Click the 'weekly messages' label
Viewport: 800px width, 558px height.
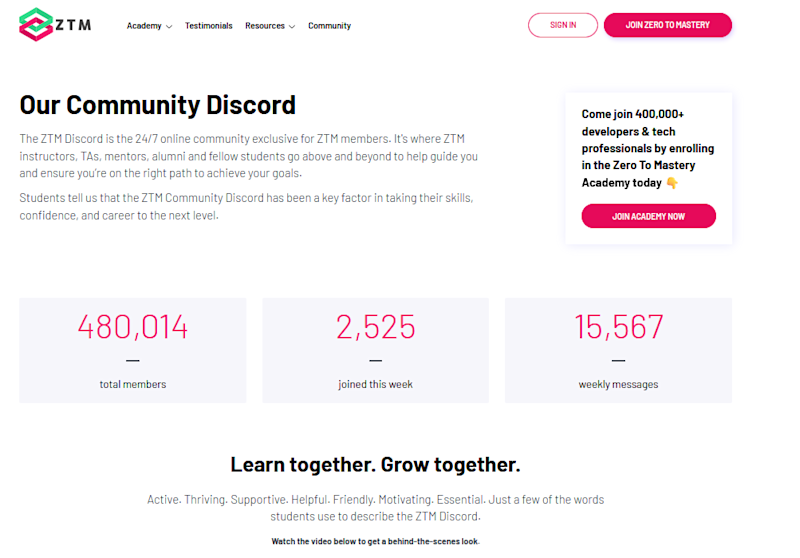(618, 384)
